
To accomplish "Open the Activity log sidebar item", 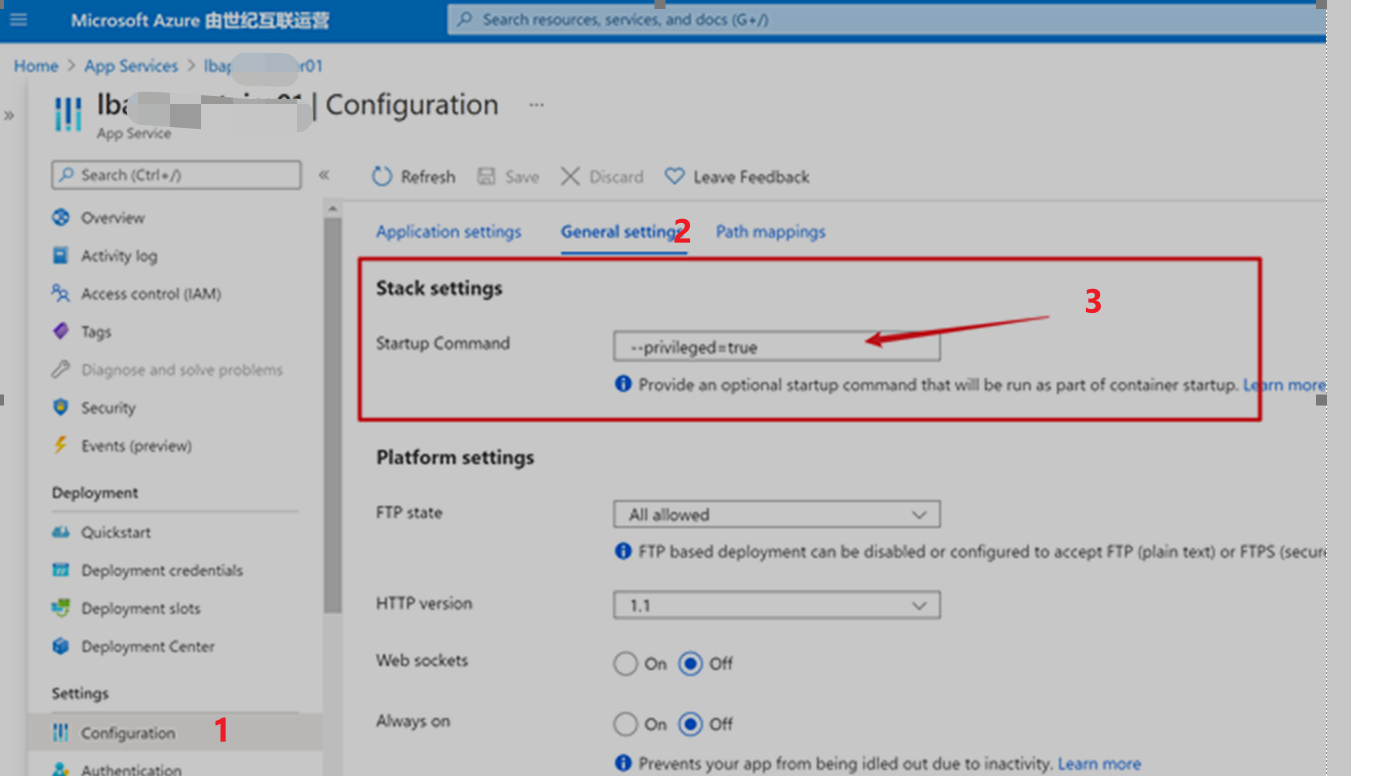I will coord(118,256).
